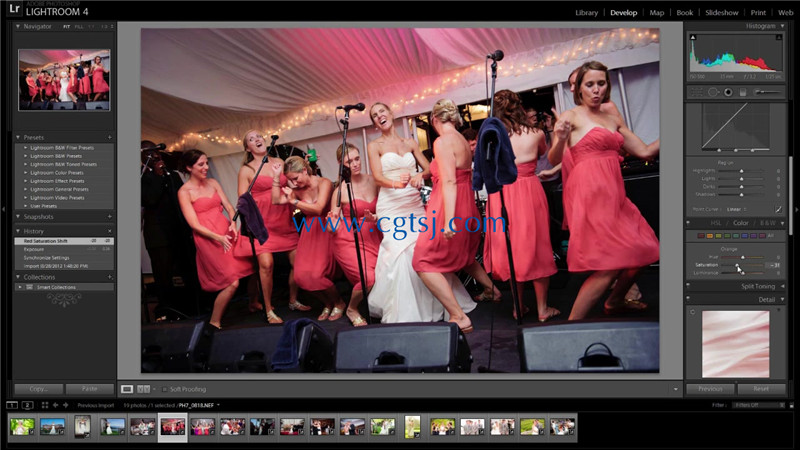Select the Red Eye Correction tool
This screenshot has width=800, height=450.
pos(728,92)
